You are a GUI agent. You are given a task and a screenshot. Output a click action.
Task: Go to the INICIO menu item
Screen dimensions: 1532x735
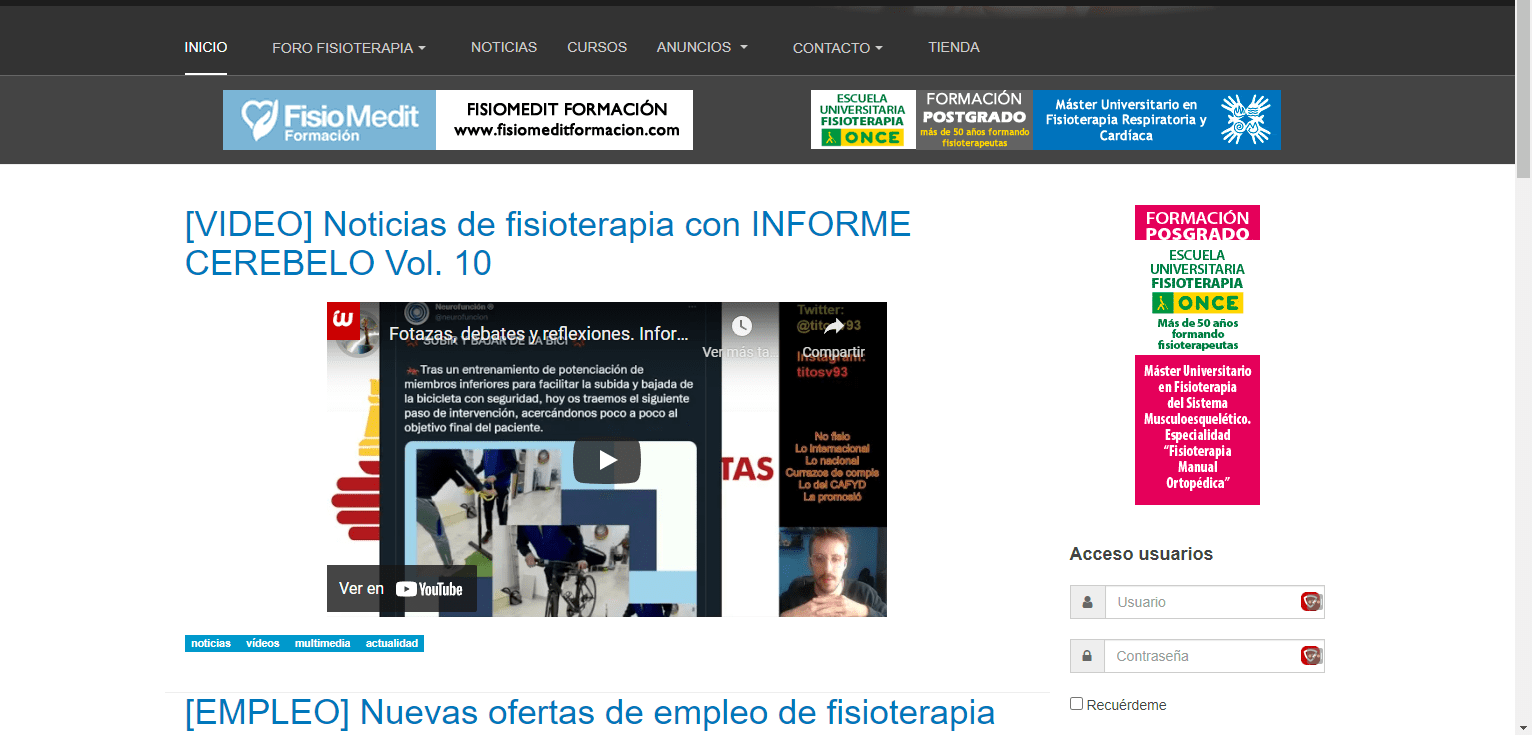pos(206,47)
